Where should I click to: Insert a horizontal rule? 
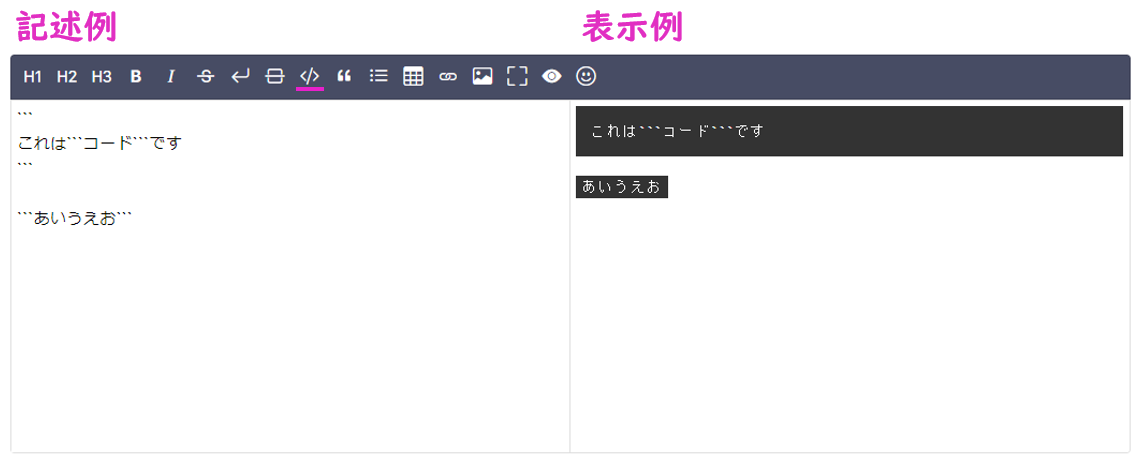tap(275, 76)
